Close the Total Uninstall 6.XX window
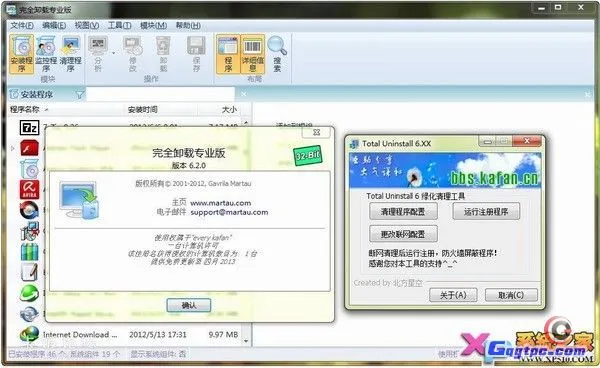Image resolution: width=600 pixels, height=368 pixels. (527, 142)
